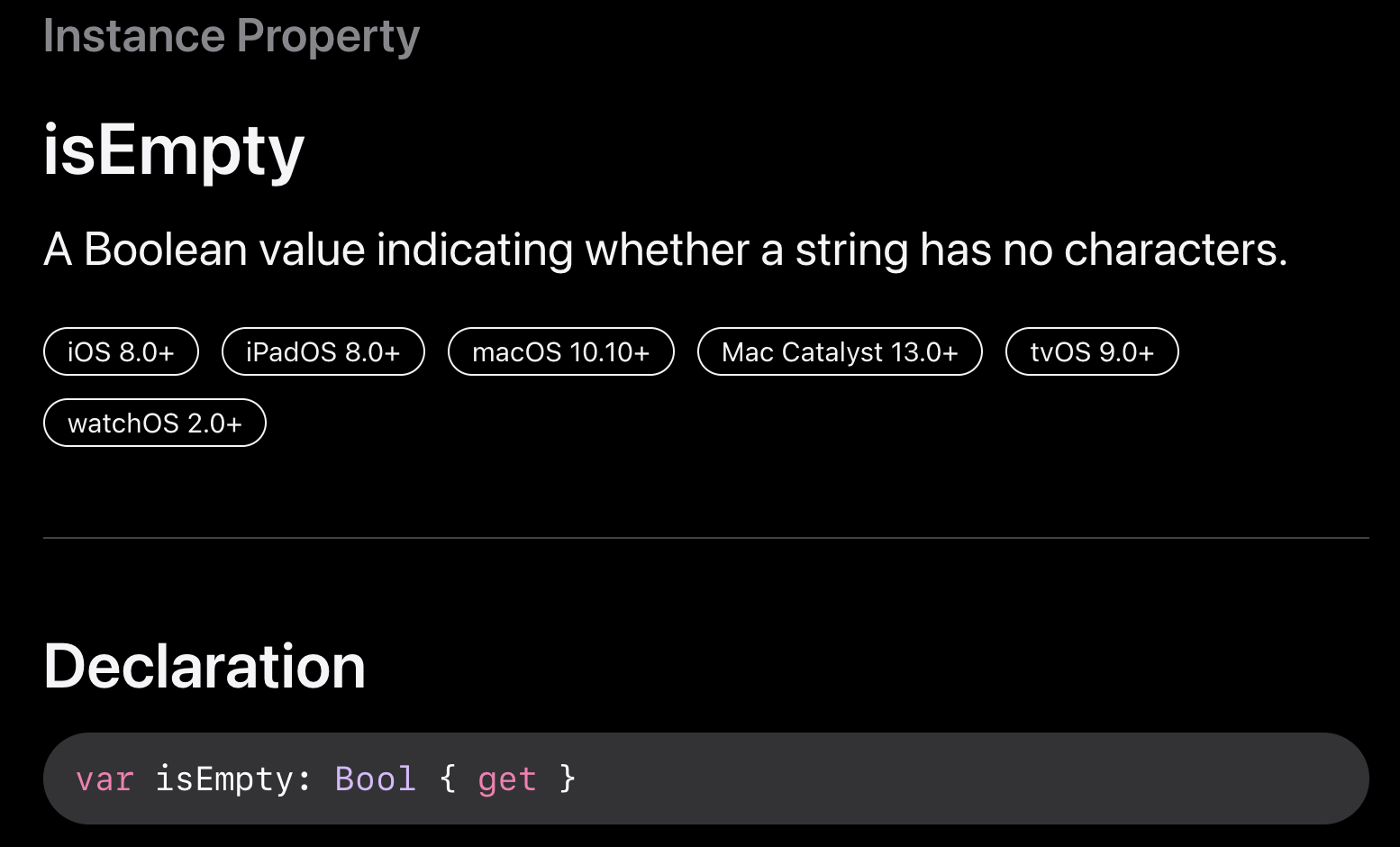Click the Bool type link in declaration
This screenshot has width=1400, height=847.
coord(375,779)
